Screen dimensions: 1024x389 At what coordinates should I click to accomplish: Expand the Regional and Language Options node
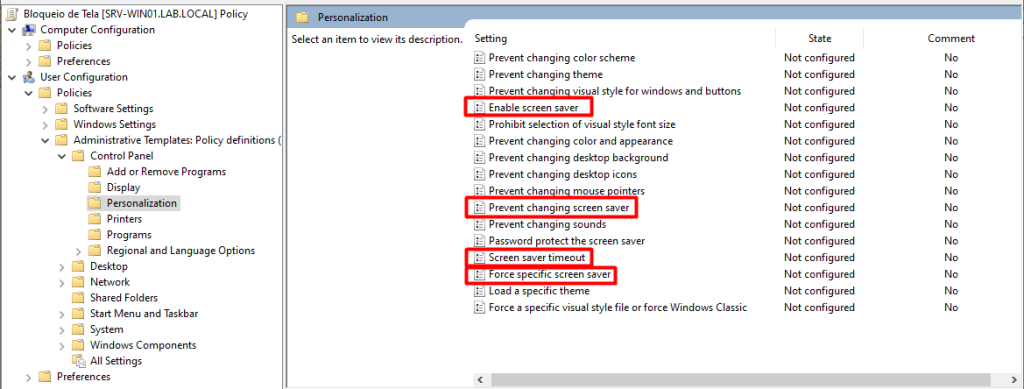pyautogui.click(x=78, y=251)
